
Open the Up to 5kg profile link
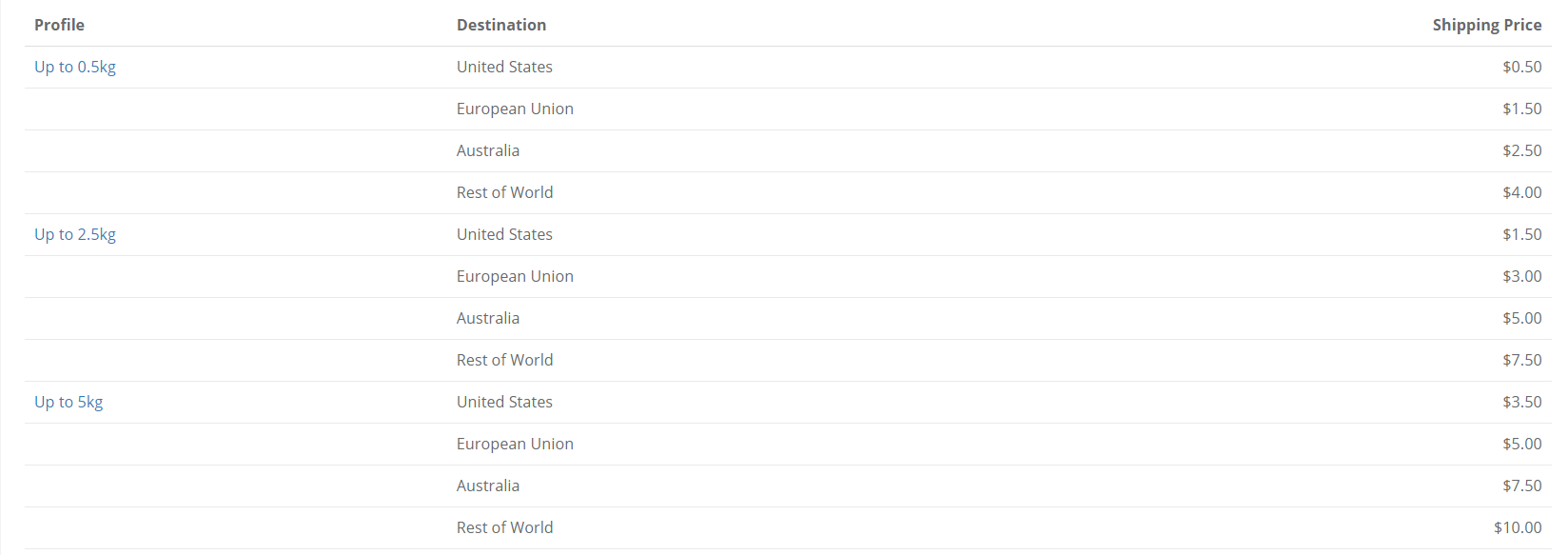(69, 402)
